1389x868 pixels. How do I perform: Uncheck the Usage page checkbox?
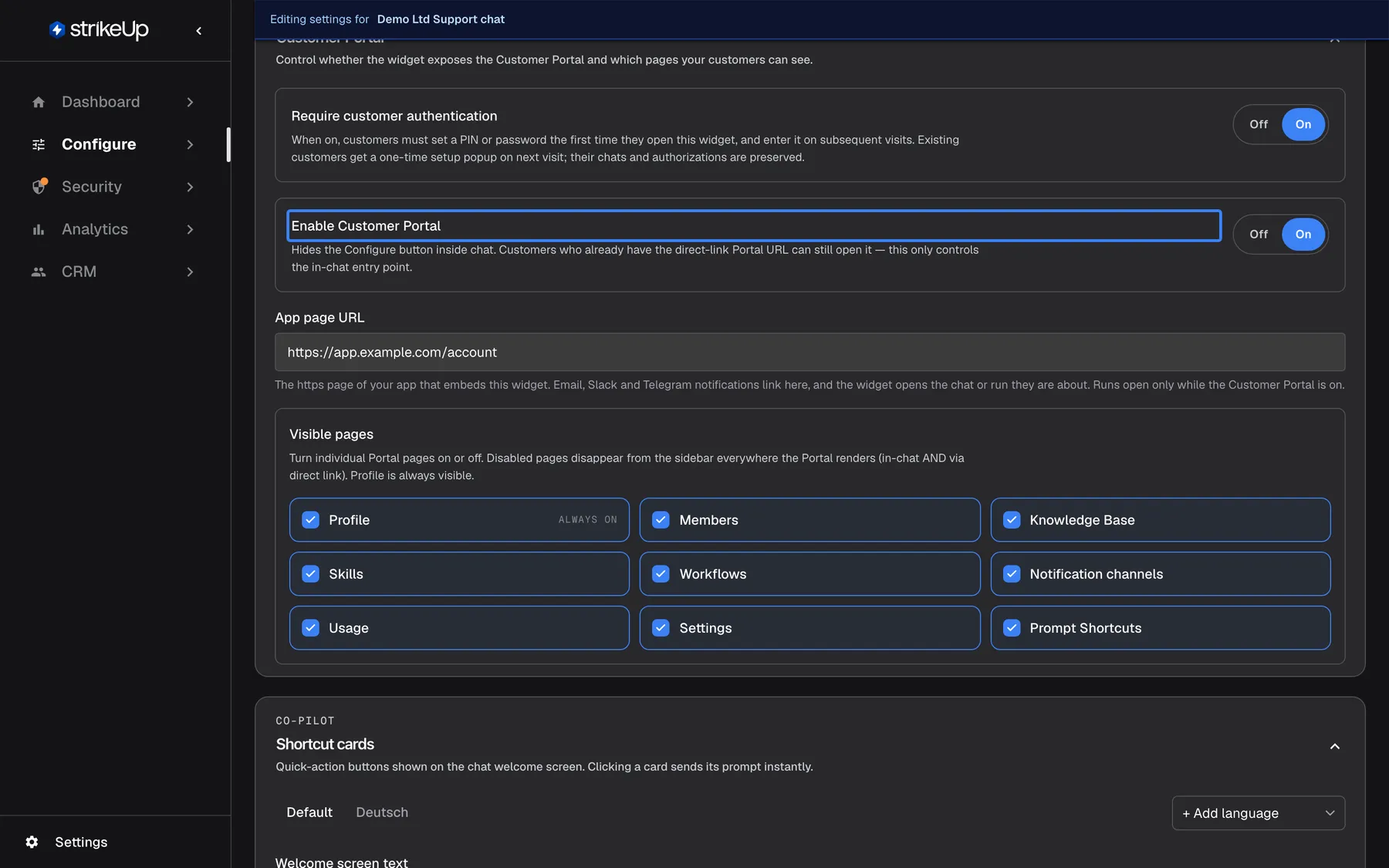(310, 628)
